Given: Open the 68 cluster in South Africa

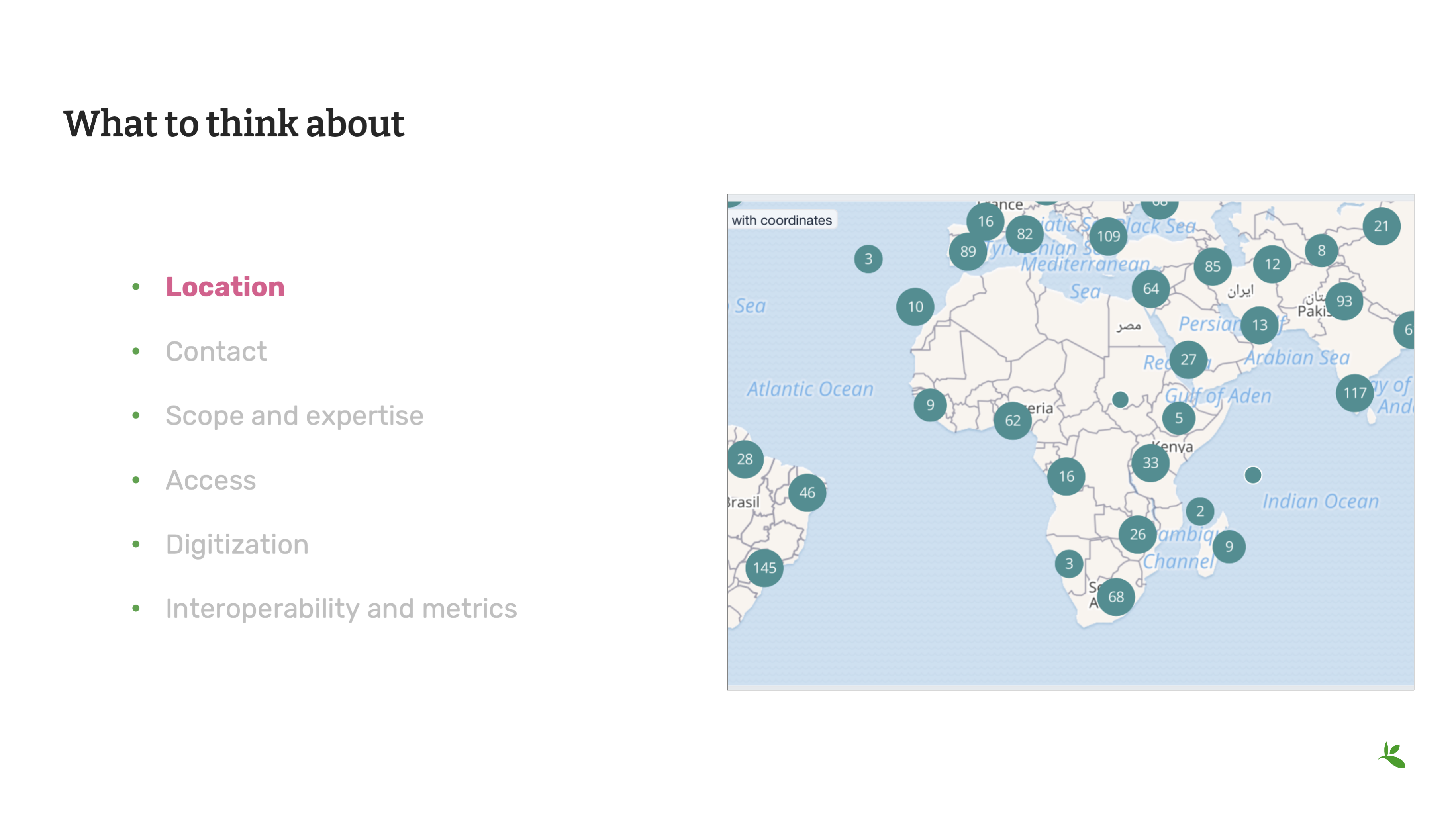Looking at the screenshot, I should click(1116, 597).
